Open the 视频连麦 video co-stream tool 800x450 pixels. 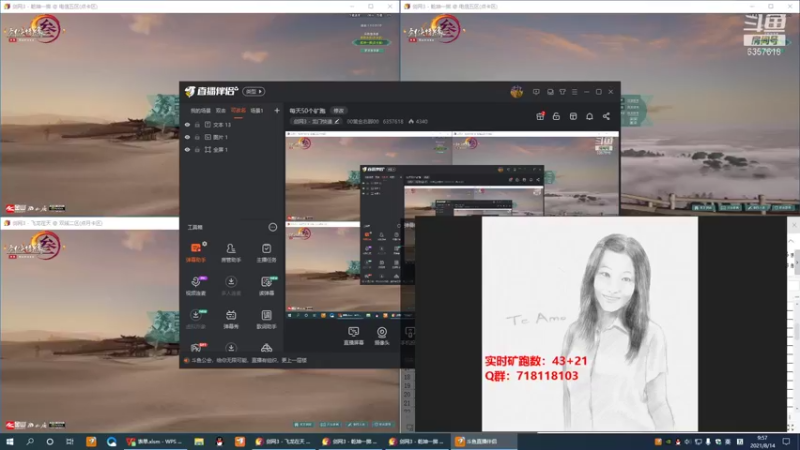pyautogui.click(x=196, y=286)
